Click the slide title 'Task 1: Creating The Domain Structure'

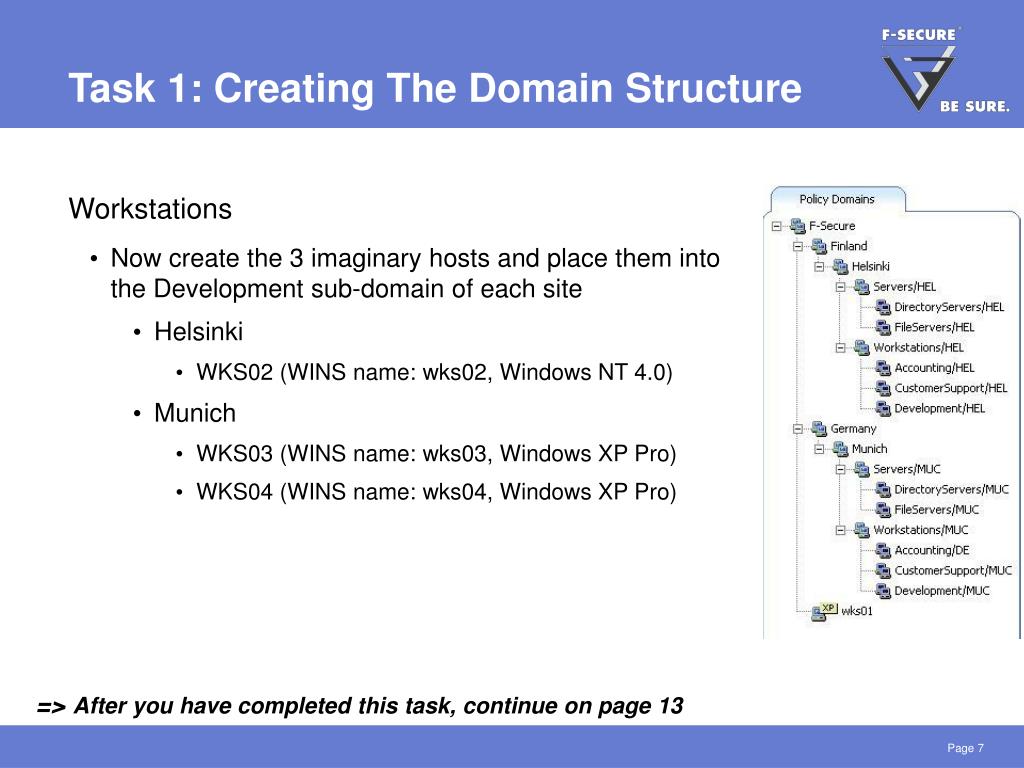435,88
